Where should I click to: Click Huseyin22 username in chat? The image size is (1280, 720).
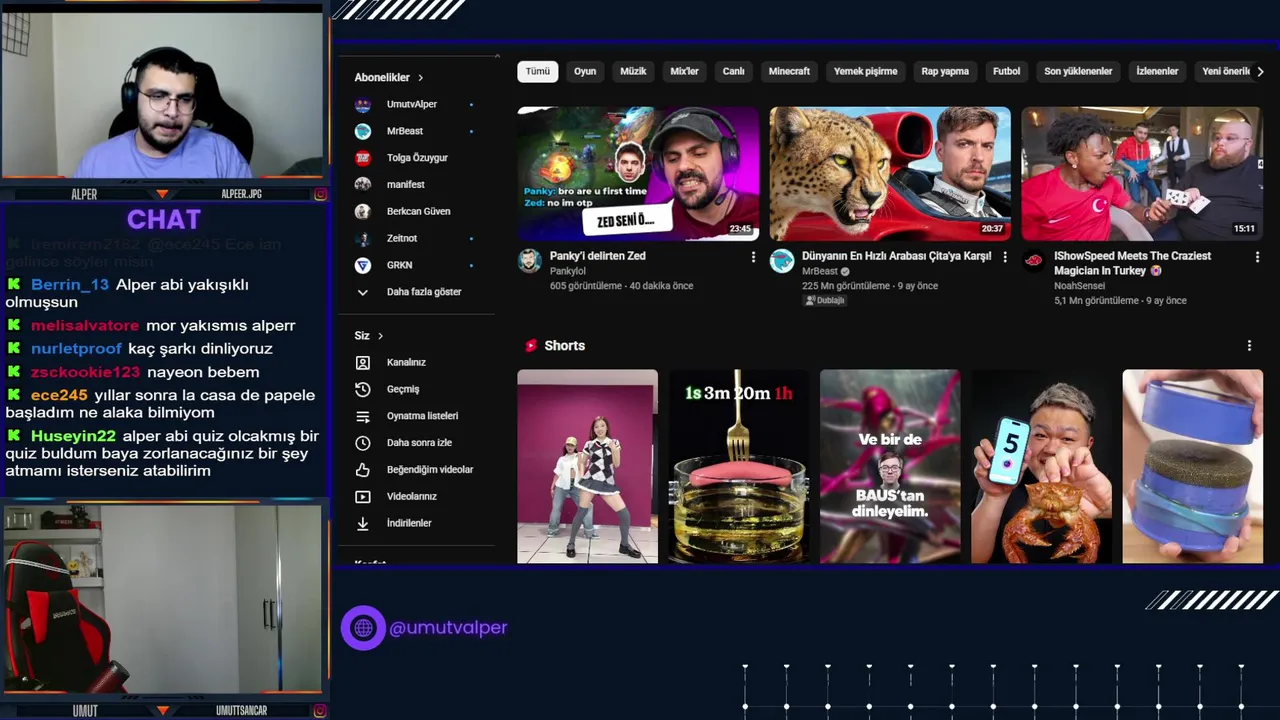(73, 436)
